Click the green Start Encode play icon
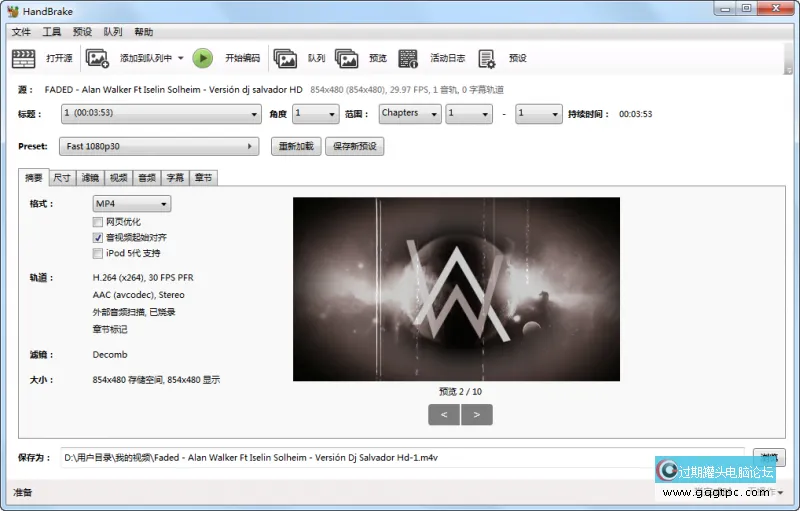This screenshot has width=800, height=511. click(203, 58)
